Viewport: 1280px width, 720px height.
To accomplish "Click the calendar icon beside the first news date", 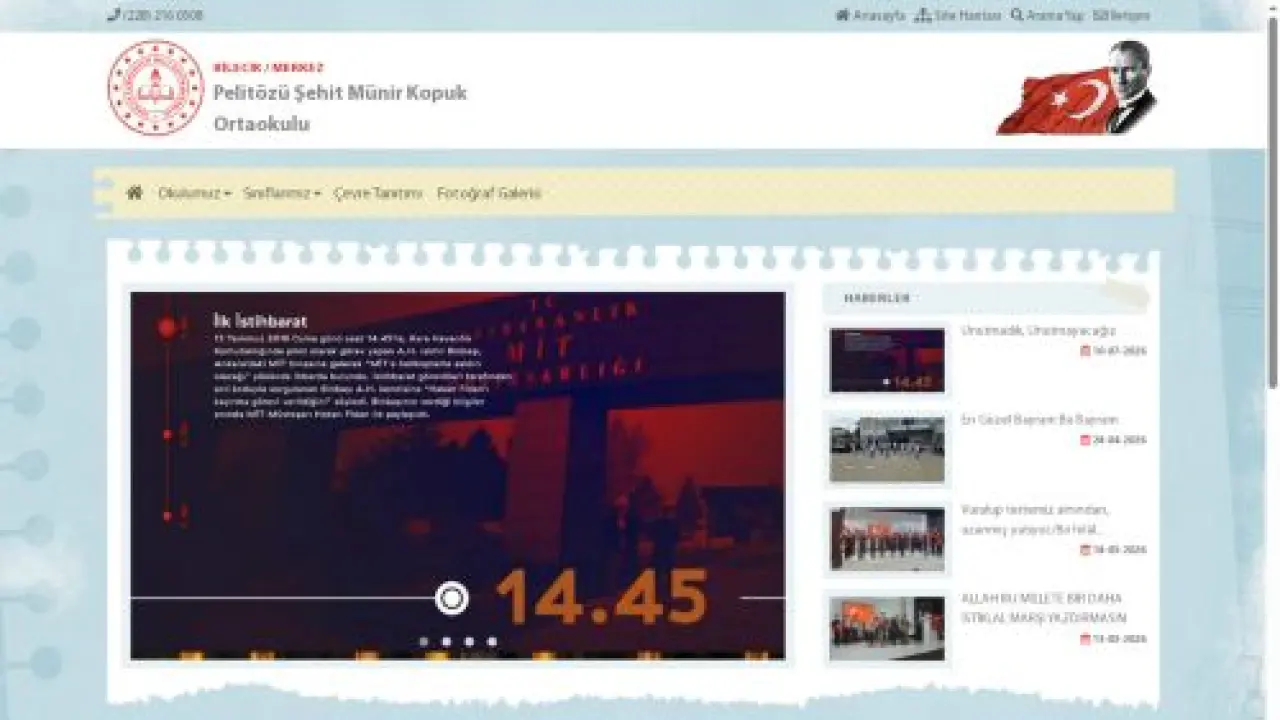I will coord(1086,351).
